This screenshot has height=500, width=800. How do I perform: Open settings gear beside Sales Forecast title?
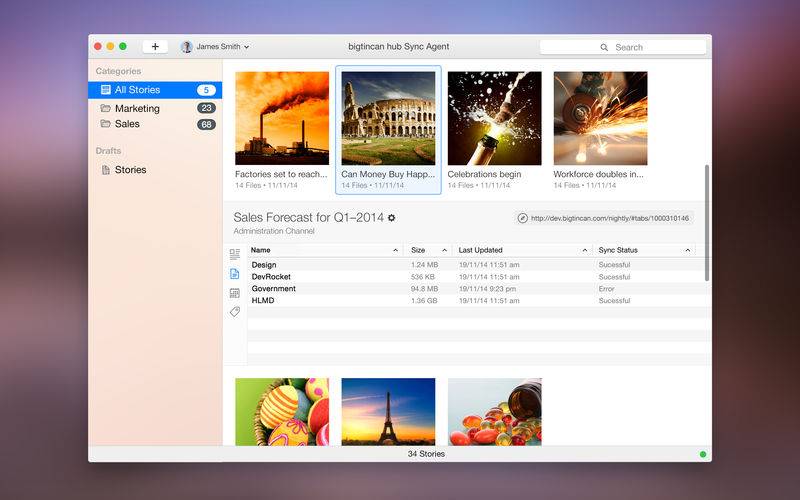(391, 217)
